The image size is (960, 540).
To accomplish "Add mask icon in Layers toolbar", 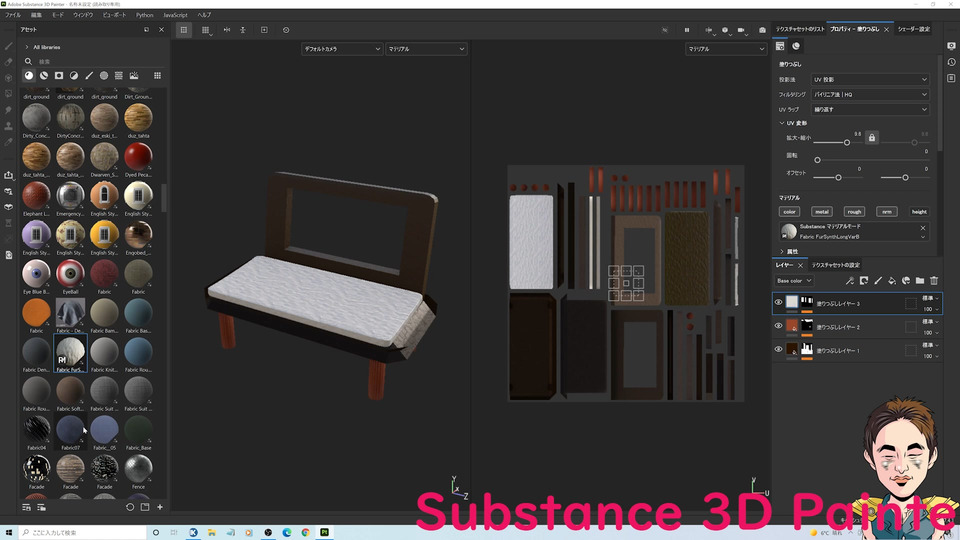I will (x=864, y=280).
